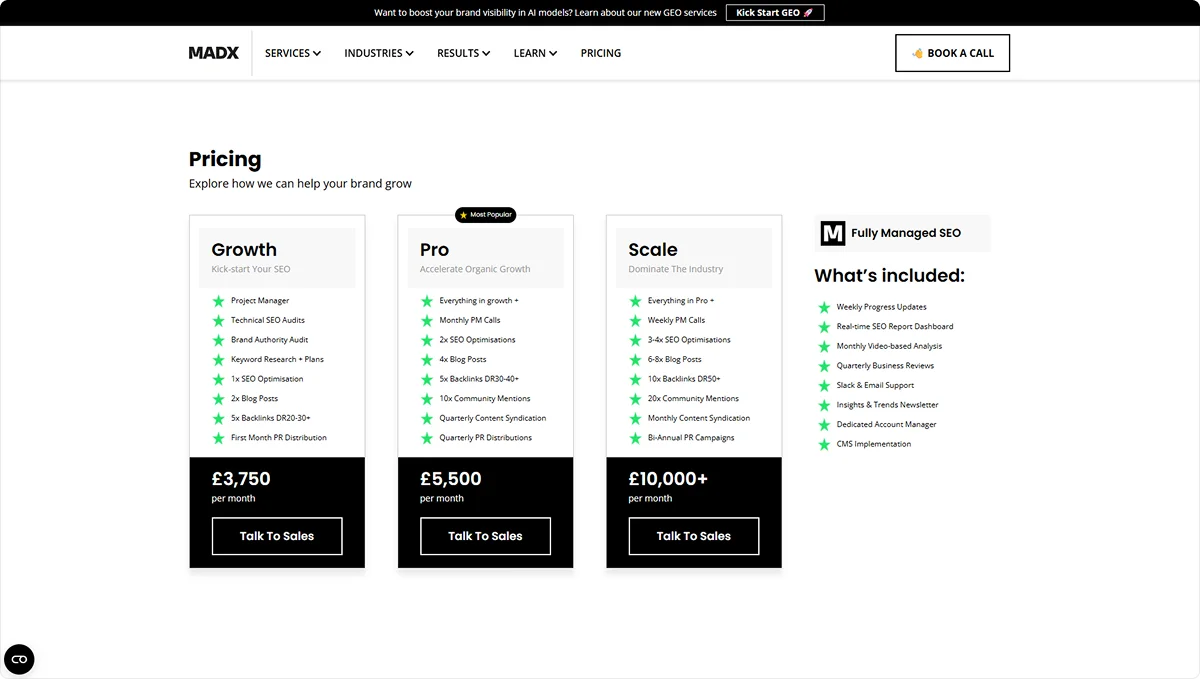Click the star next to Project Manager feature
This screenshot has height=679, width=1200.
click(220, 300)
